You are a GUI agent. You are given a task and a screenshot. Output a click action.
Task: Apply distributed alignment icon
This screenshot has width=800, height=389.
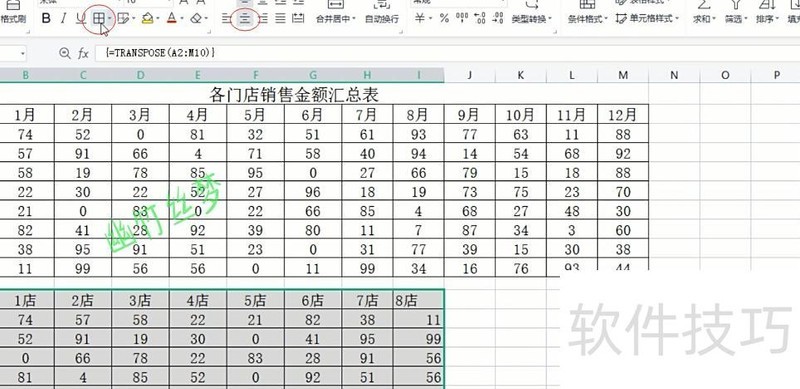click(298, 19)
